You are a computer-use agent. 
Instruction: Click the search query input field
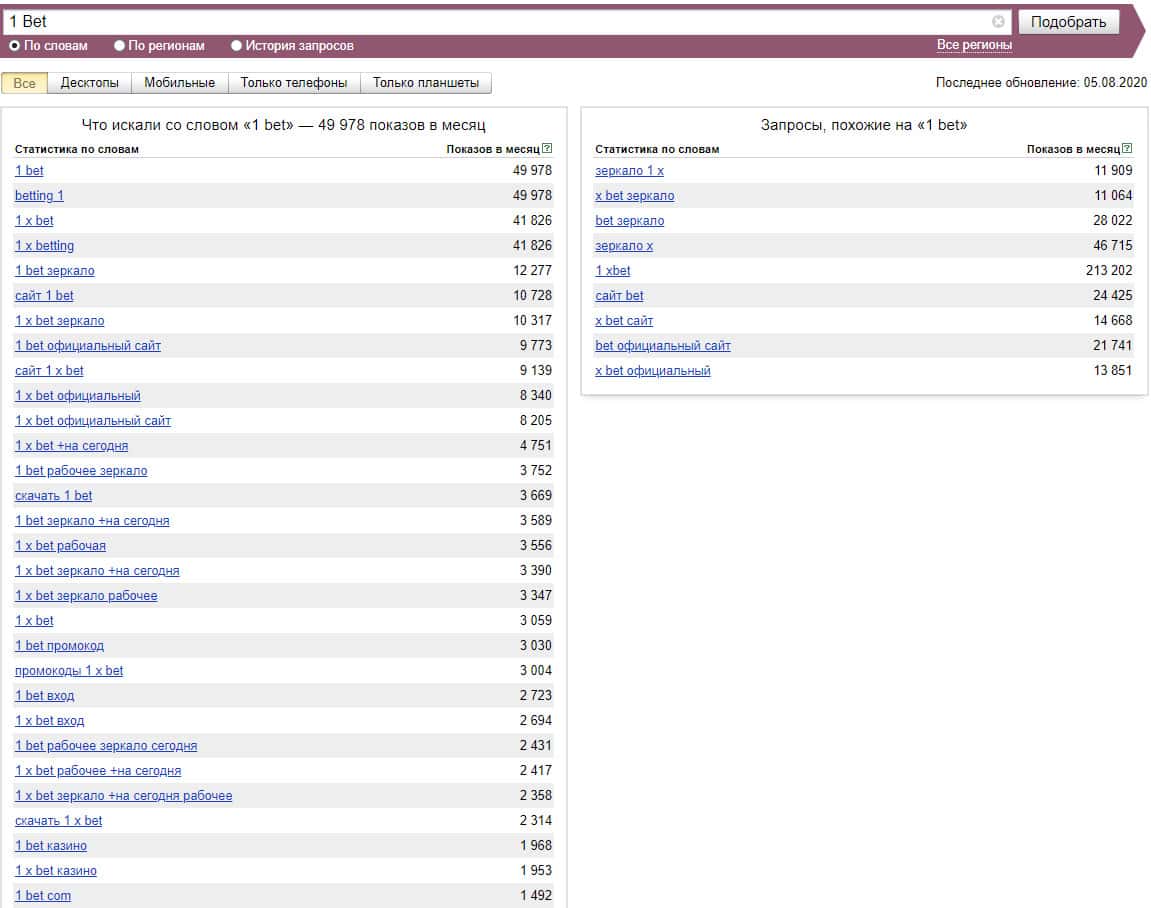click(x=500, y=21)
